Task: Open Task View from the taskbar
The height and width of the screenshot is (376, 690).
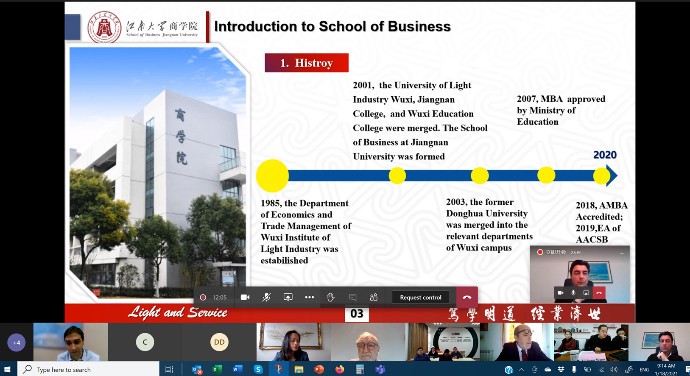Action: [169, 369]
